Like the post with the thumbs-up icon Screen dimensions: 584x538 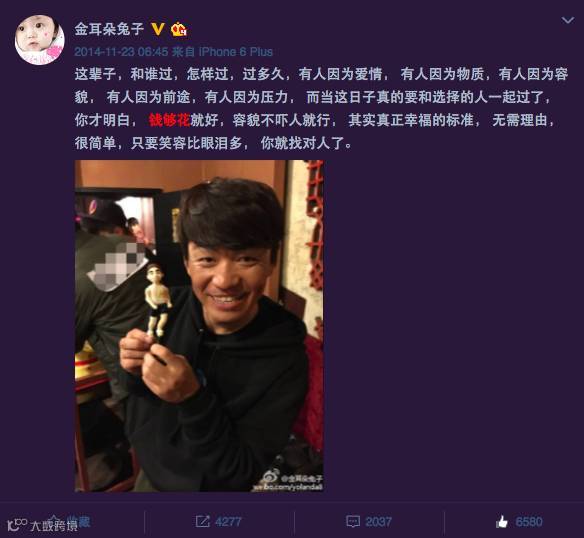[502, 522]
